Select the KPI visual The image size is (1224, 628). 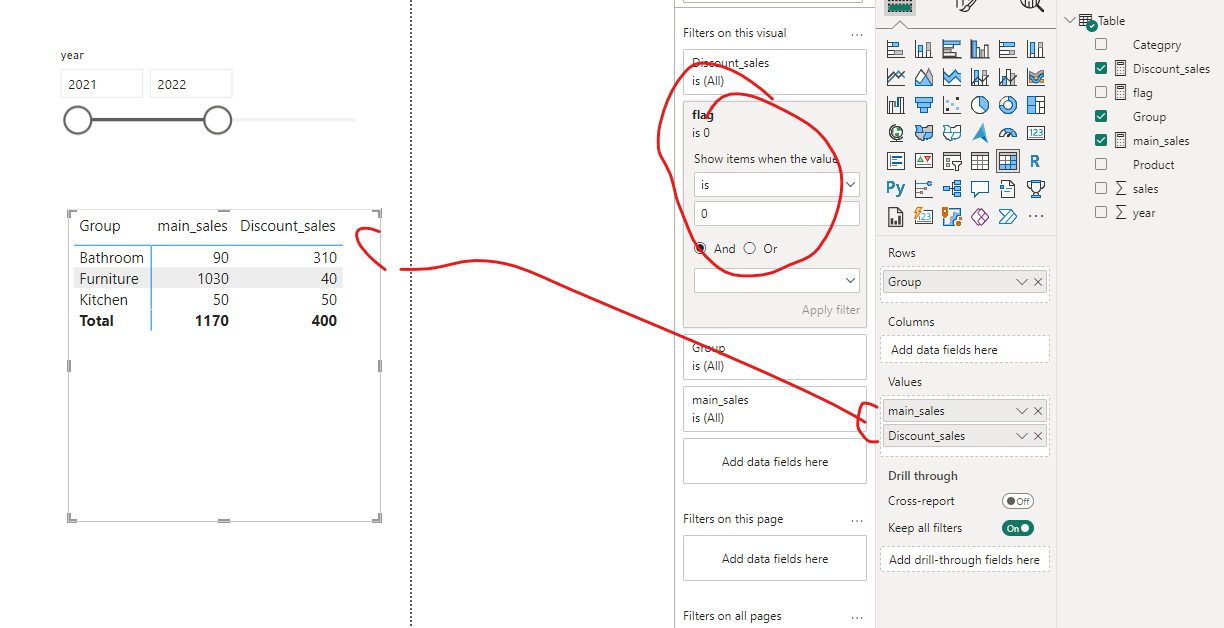tap(923, 161)
